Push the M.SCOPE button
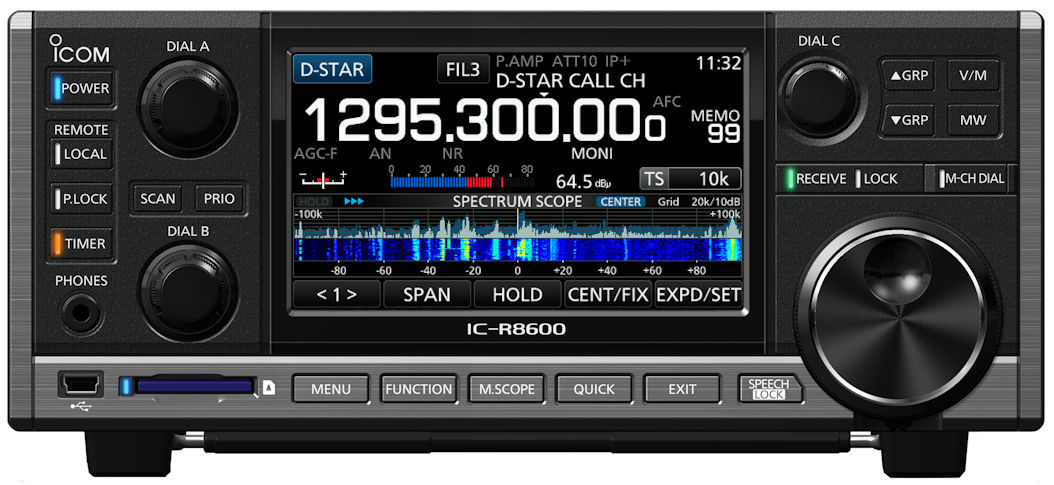Screen dimensions: 1054x485 pos(506,389)
